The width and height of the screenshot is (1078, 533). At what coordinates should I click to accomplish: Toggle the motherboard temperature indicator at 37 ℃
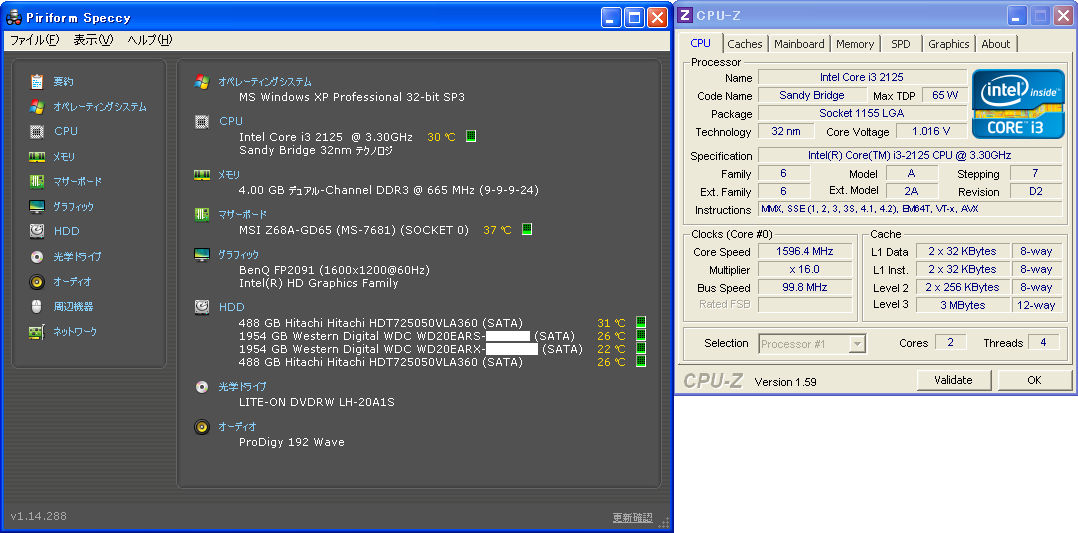[x=527, y=229]
